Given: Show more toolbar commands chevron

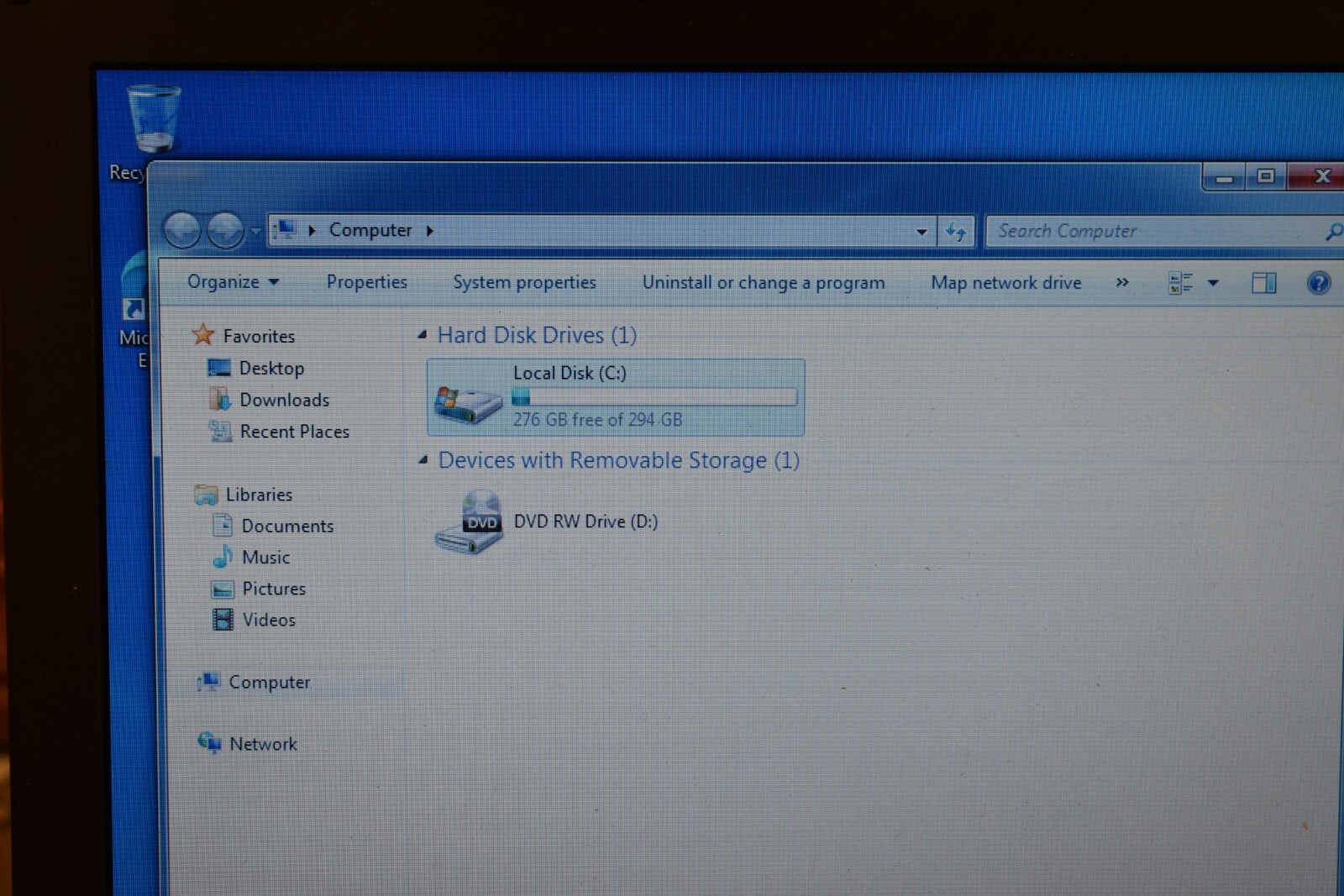Looking at the screenshot, I should pyautogui.click(x=1122, y=282).
